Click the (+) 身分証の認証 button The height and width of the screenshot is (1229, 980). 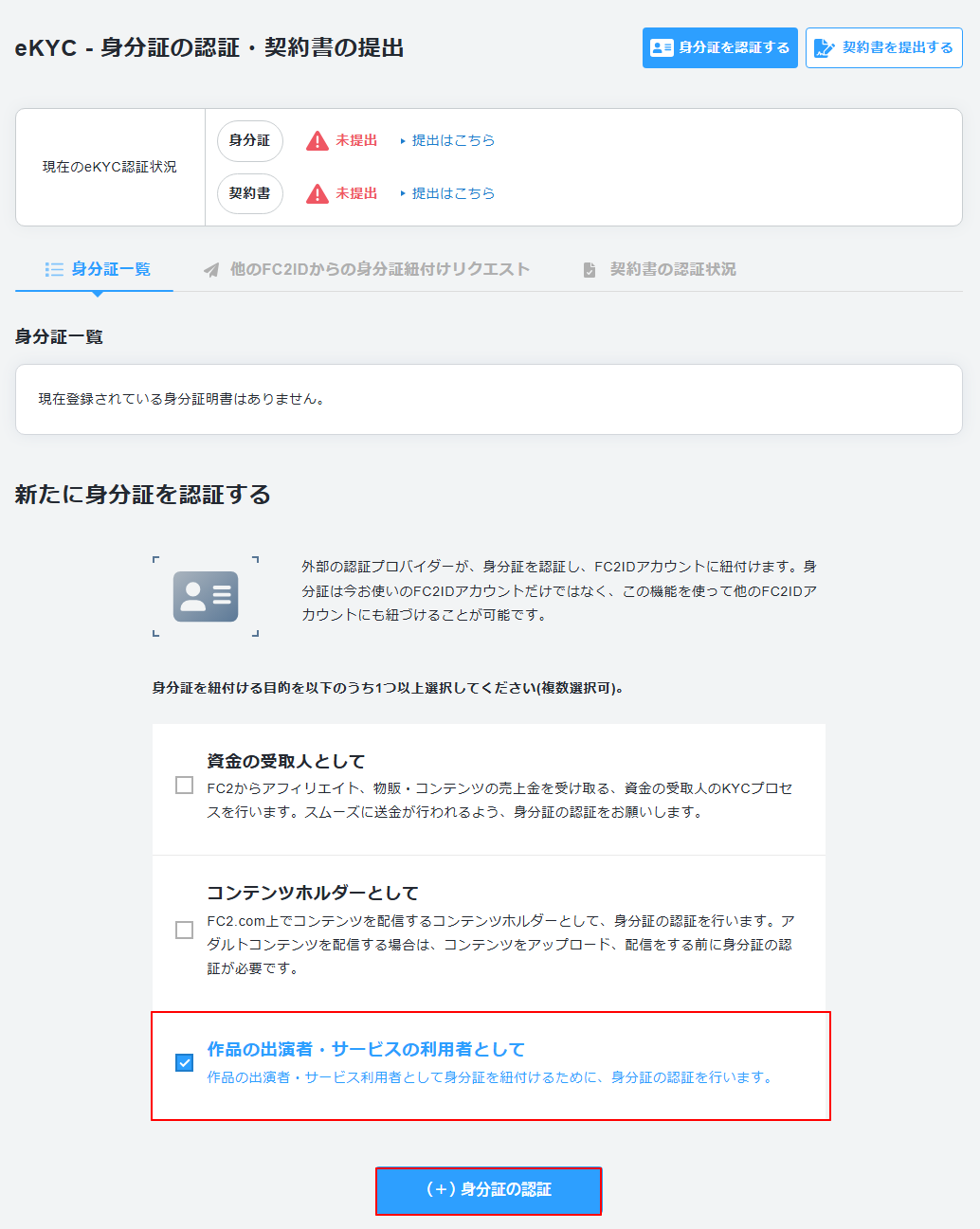(488, 1190)
